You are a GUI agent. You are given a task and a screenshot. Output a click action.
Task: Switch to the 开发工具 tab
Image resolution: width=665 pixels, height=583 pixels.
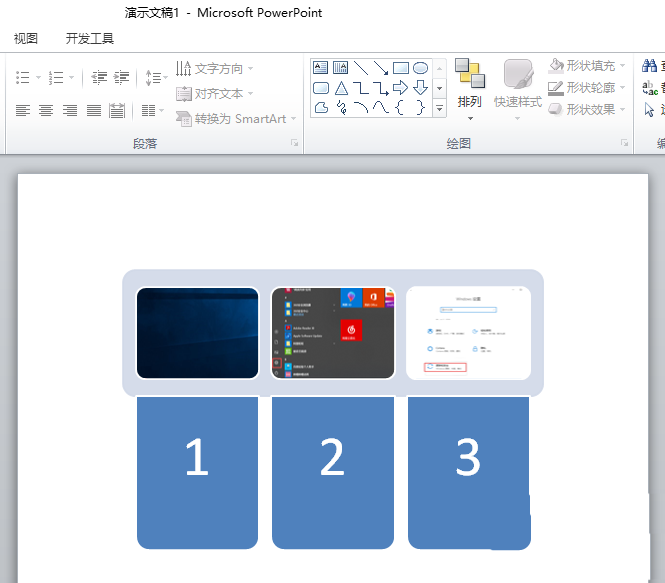click(x=89, y=39)
